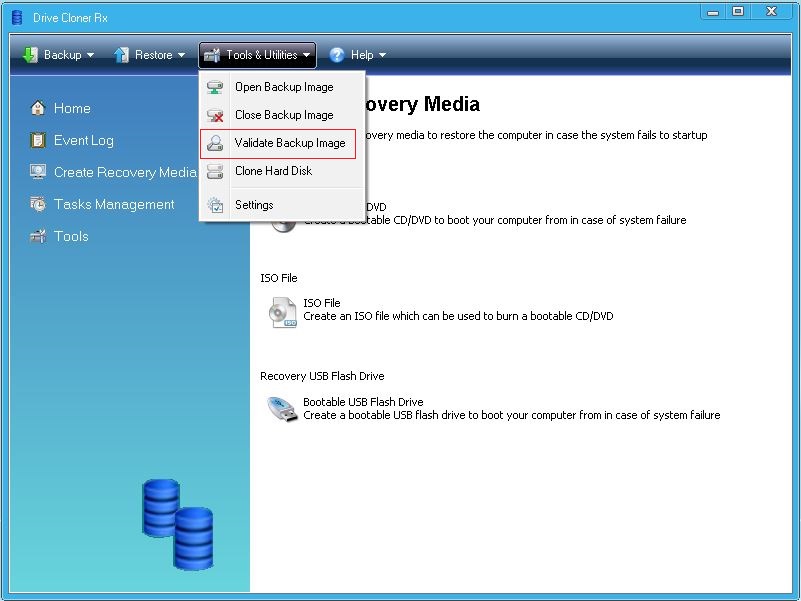The height and width of the screenshot is (601, 801).
Task: Select the ISO File option title
Action: click(x=322, y=303)
